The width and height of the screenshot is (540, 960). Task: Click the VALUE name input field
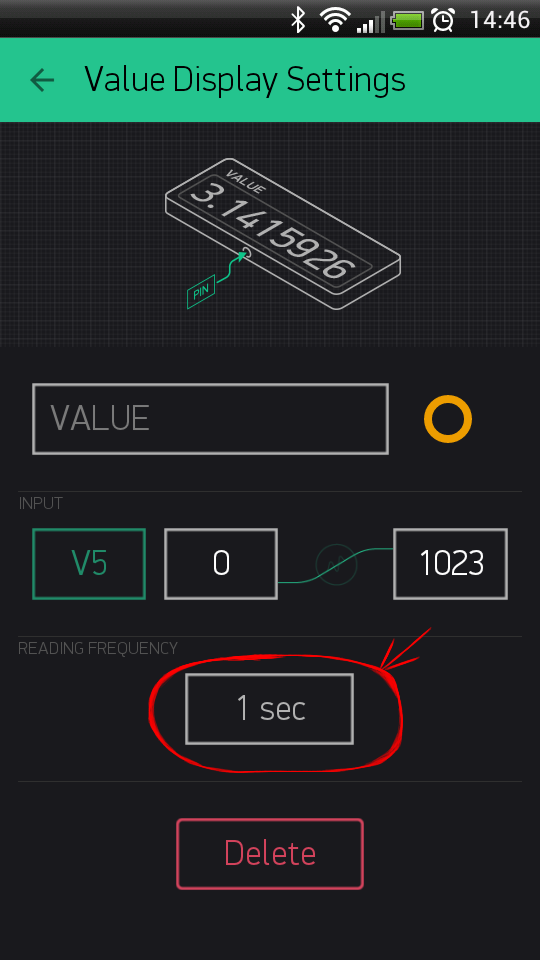tap(210, 419)
